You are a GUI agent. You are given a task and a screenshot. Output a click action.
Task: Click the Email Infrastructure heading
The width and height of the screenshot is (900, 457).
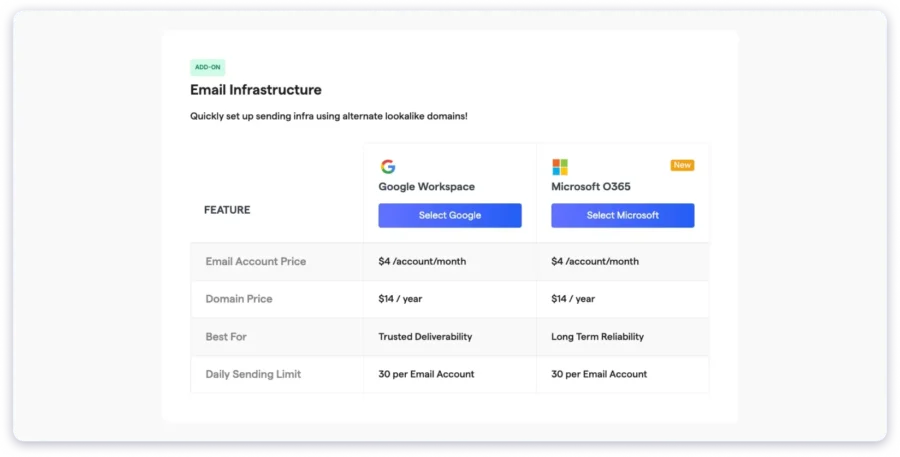pos(256,90)
